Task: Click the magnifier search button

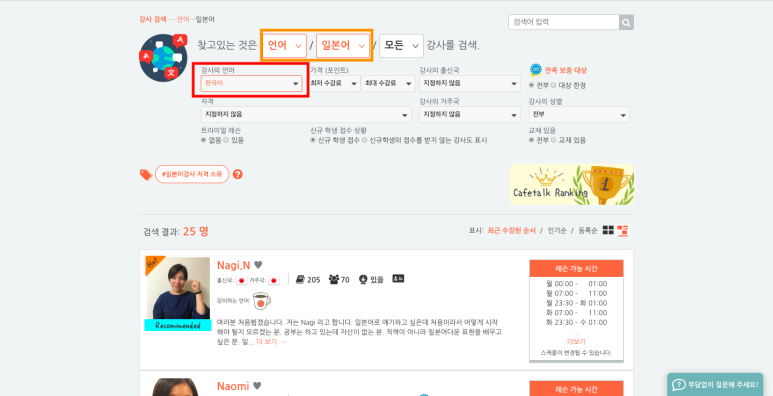Action: (x=626, y=22)
